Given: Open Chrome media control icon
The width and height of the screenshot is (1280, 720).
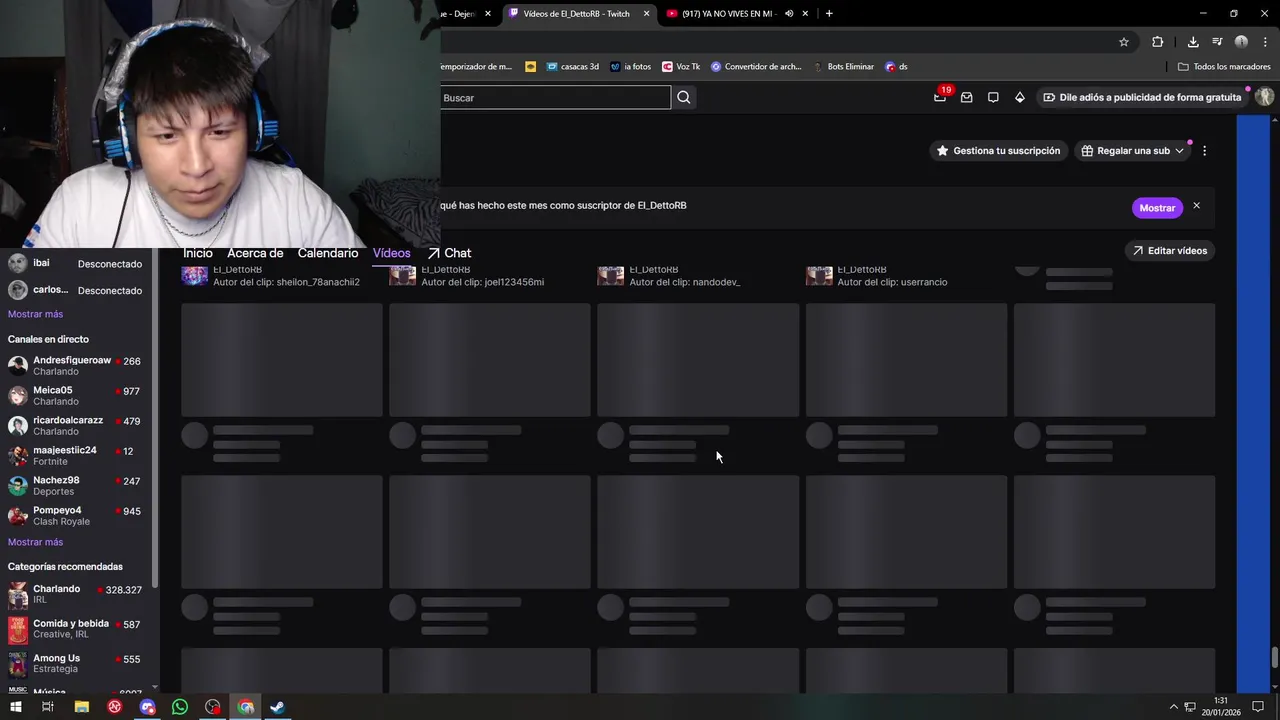Looking at the screenshot, I should coord(1217,42).
